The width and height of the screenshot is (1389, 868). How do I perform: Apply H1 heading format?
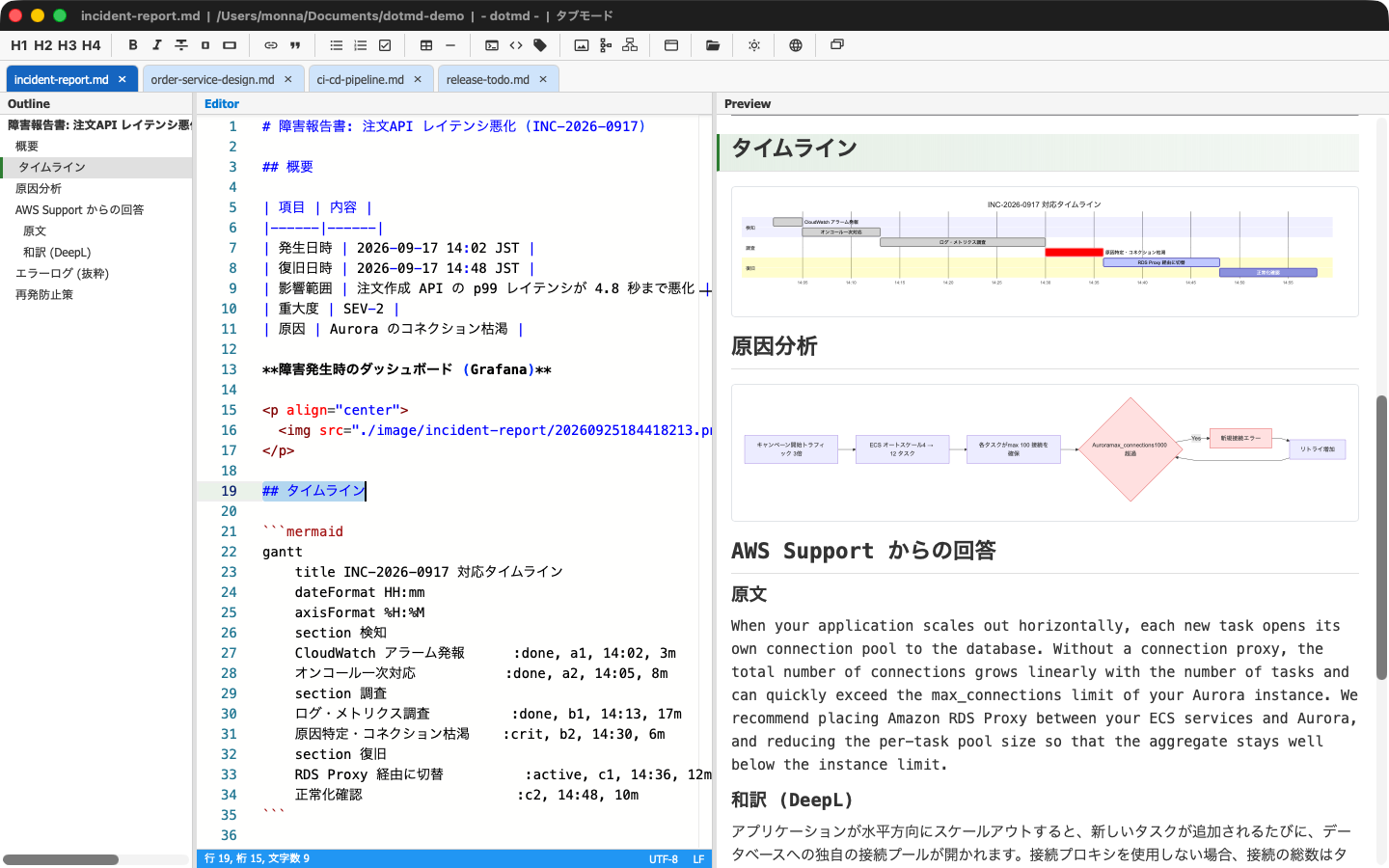[19, 45]
